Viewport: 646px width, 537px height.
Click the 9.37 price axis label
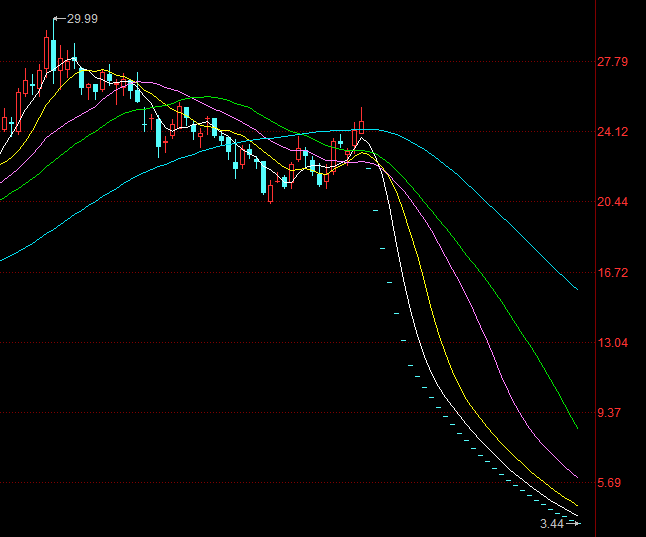point(611,413)
